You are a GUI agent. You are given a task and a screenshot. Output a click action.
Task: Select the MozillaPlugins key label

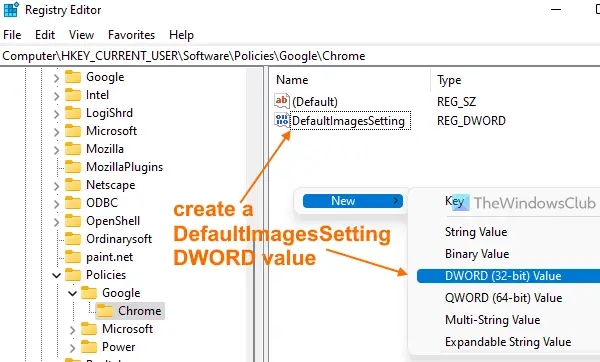(x=124, y=167)
